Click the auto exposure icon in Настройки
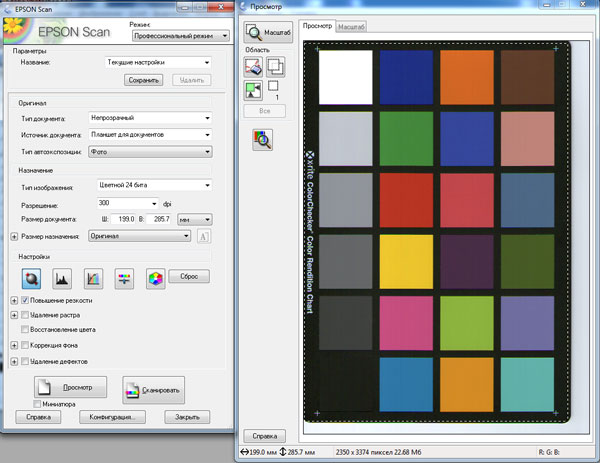This screenshot has width=600, height=463. [32, 278]
